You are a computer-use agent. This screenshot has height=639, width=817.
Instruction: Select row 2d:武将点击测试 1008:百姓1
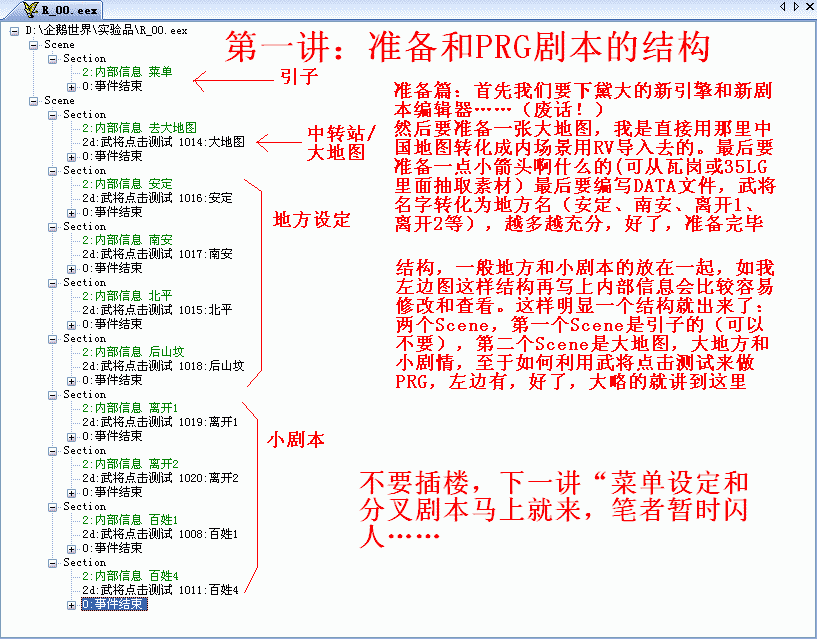(160, 534)
